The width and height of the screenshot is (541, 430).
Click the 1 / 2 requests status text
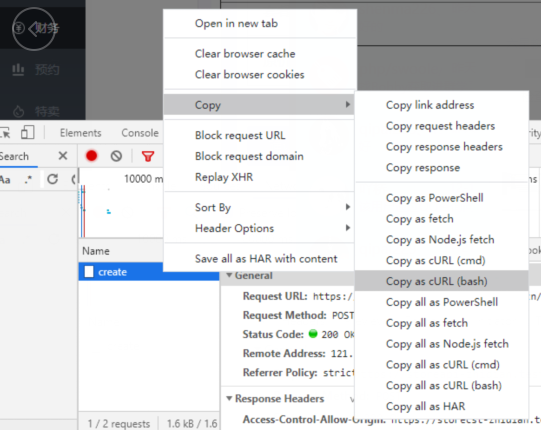click(x=119, y=423)
